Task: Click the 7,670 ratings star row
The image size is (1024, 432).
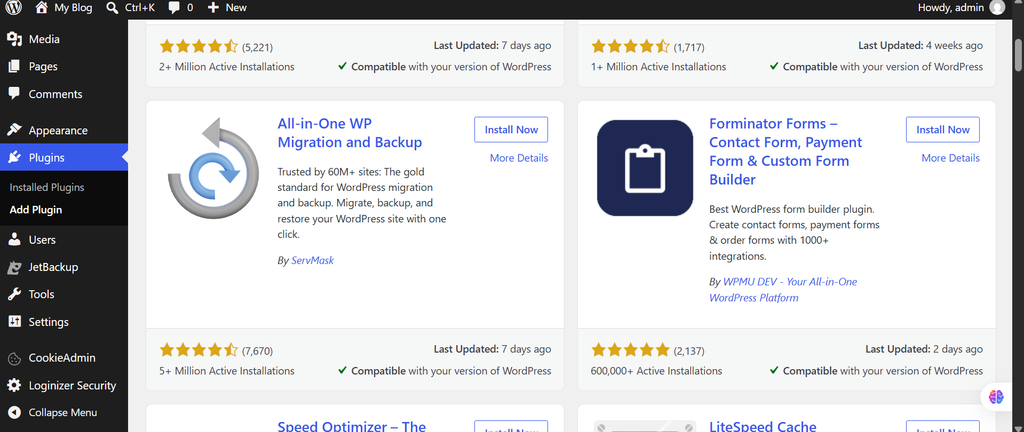Action: tap(199, 350)
